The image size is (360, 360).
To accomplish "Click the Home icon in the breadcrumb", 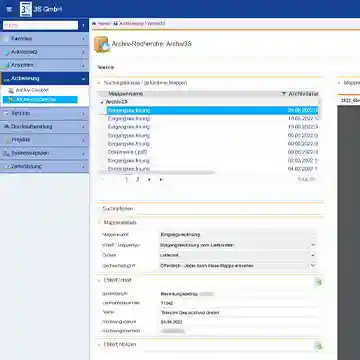I will click(x=94, y=24).
